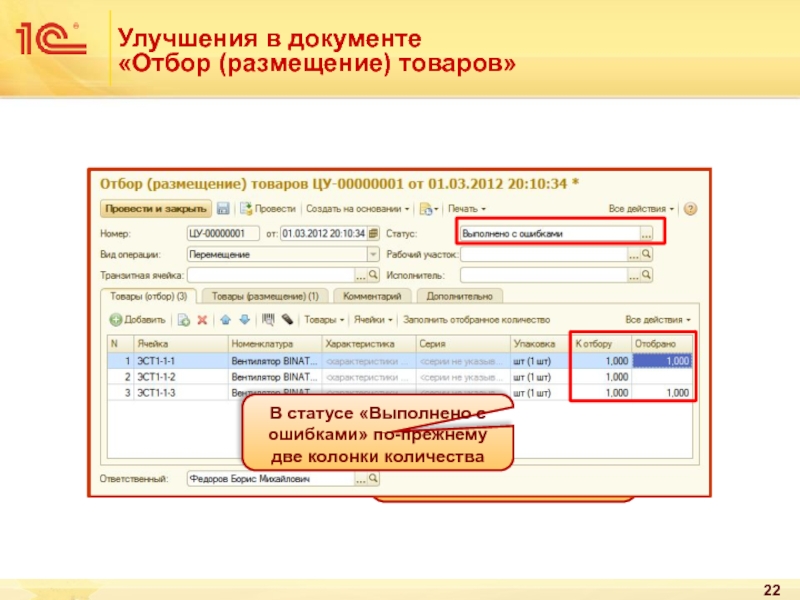This screenshot has width=800, height=600.
Task: Click magnifier icon next to Ответственный
Action: click(x=373, y=479)
